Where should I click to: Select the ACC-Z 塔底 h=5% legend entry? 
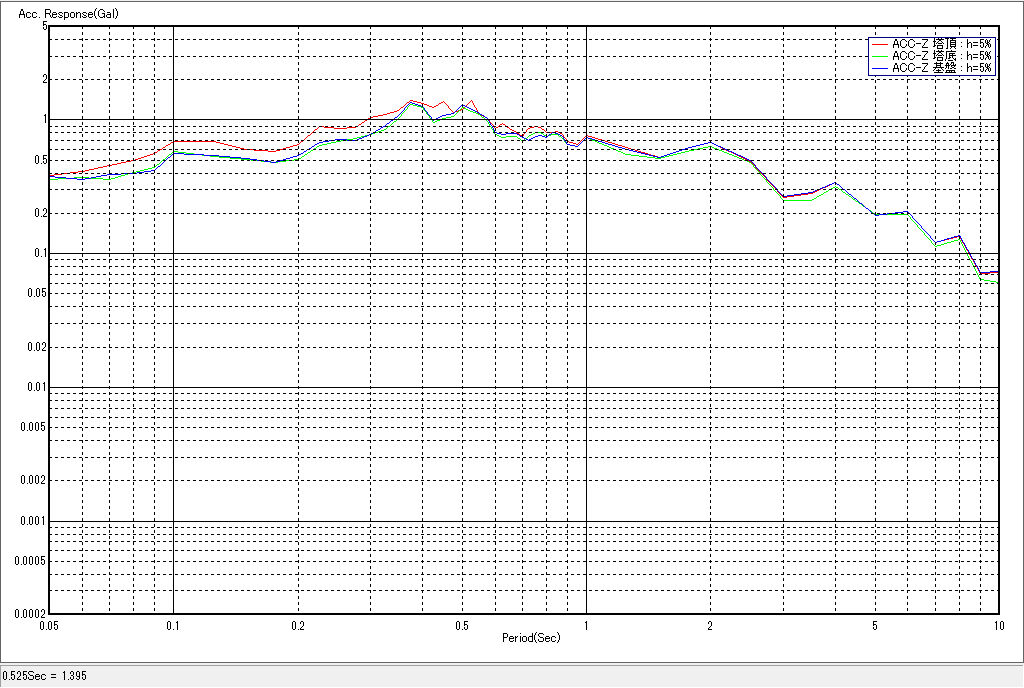coord(941,56)
